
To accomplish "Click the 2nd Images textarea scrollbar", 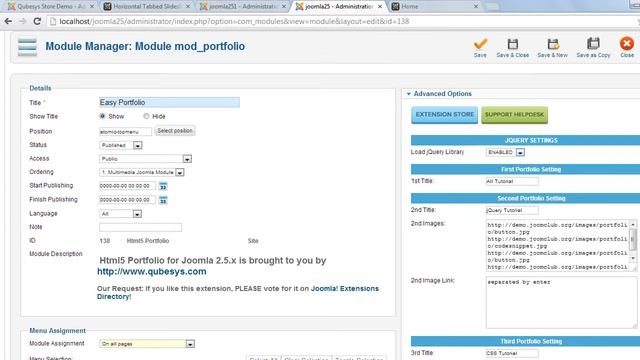I will [633, 241].
